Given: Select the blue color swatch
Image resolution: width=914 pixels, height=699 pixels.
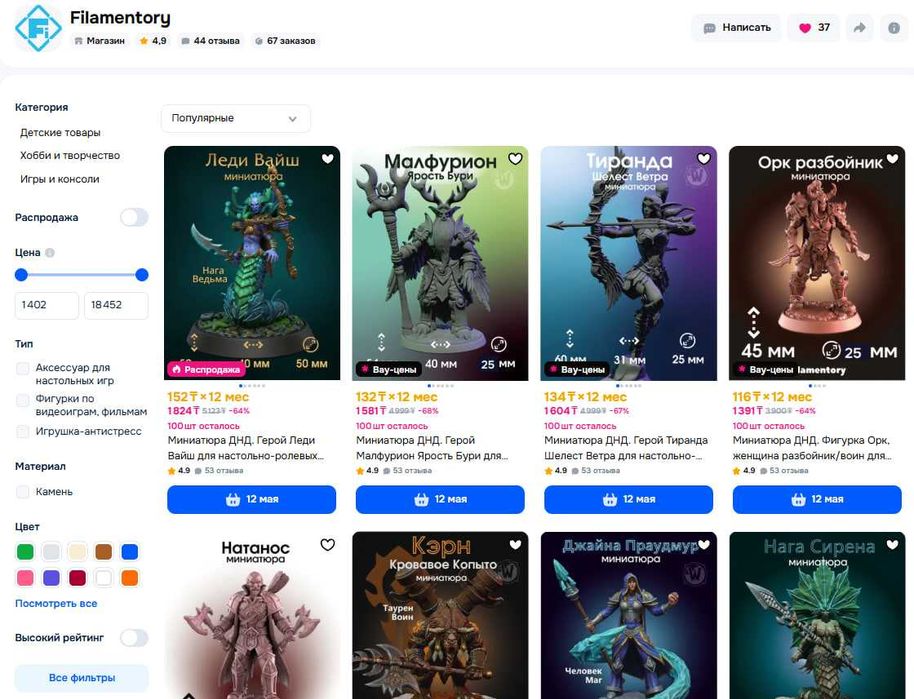Looking at the screenshot, I should pos(130,552).
